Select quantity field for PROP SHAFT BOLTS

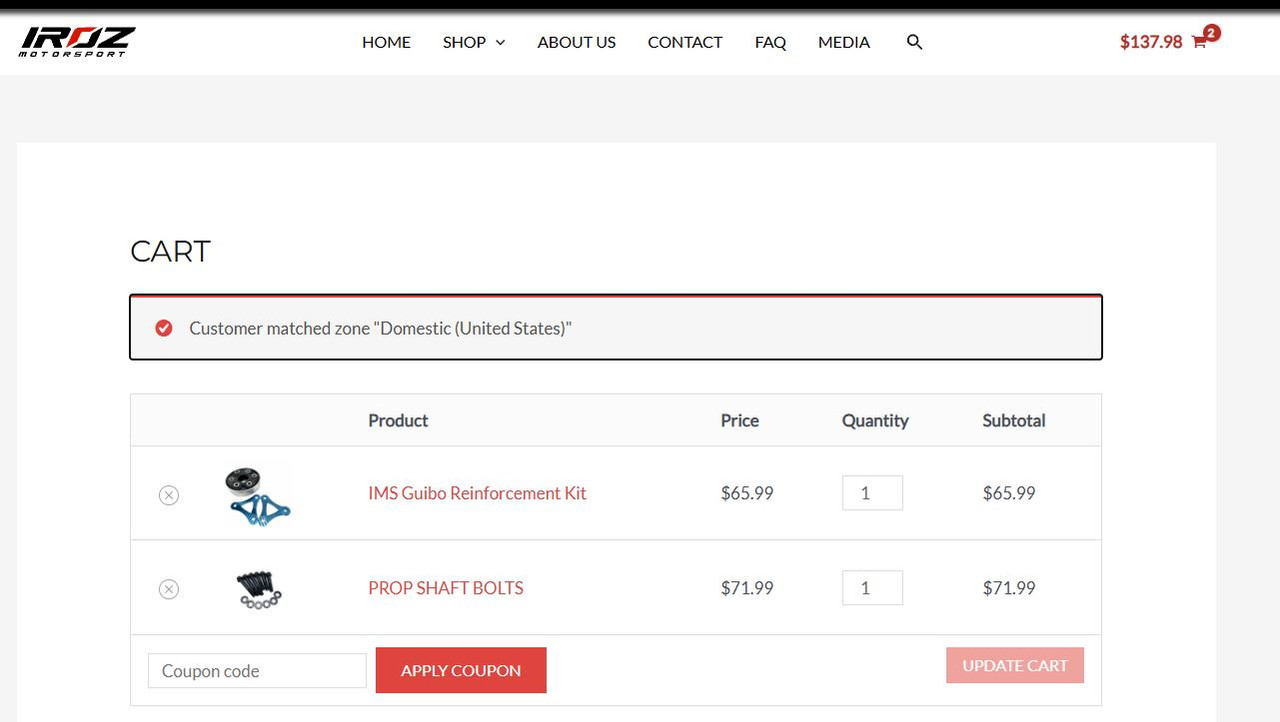(x=872, y=588)
